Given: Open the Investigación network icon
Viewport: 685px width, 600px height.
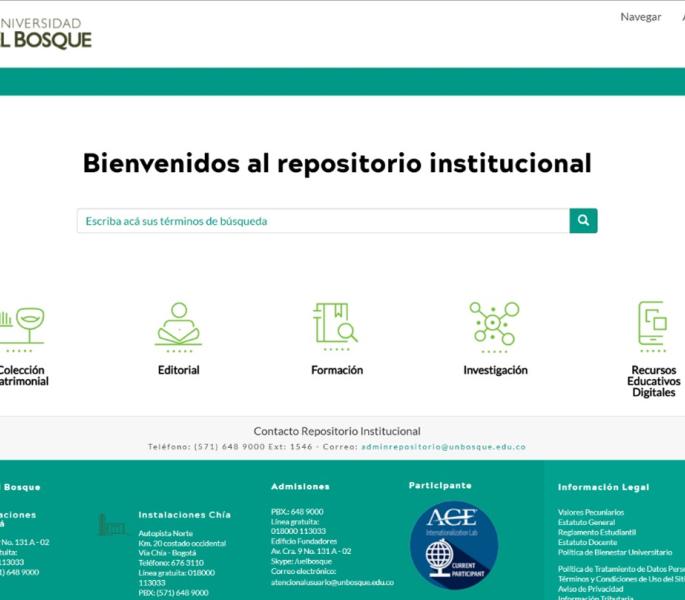Looking at the screenshot, I should 494,325.
